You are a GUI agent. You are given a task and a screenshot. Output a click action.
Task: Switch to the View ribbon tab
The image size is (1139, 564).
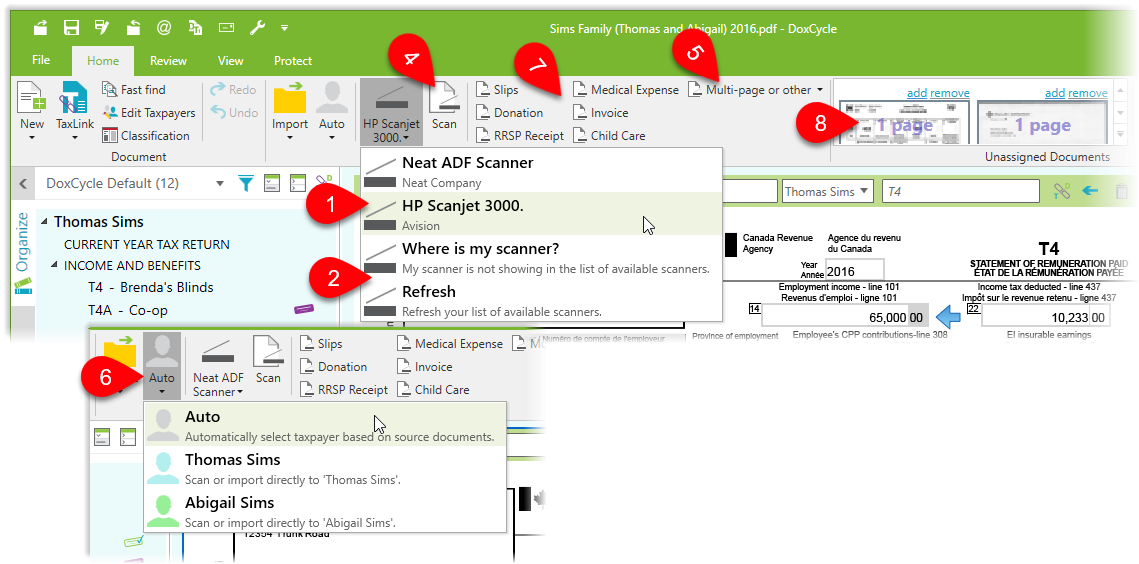(230, 61)
